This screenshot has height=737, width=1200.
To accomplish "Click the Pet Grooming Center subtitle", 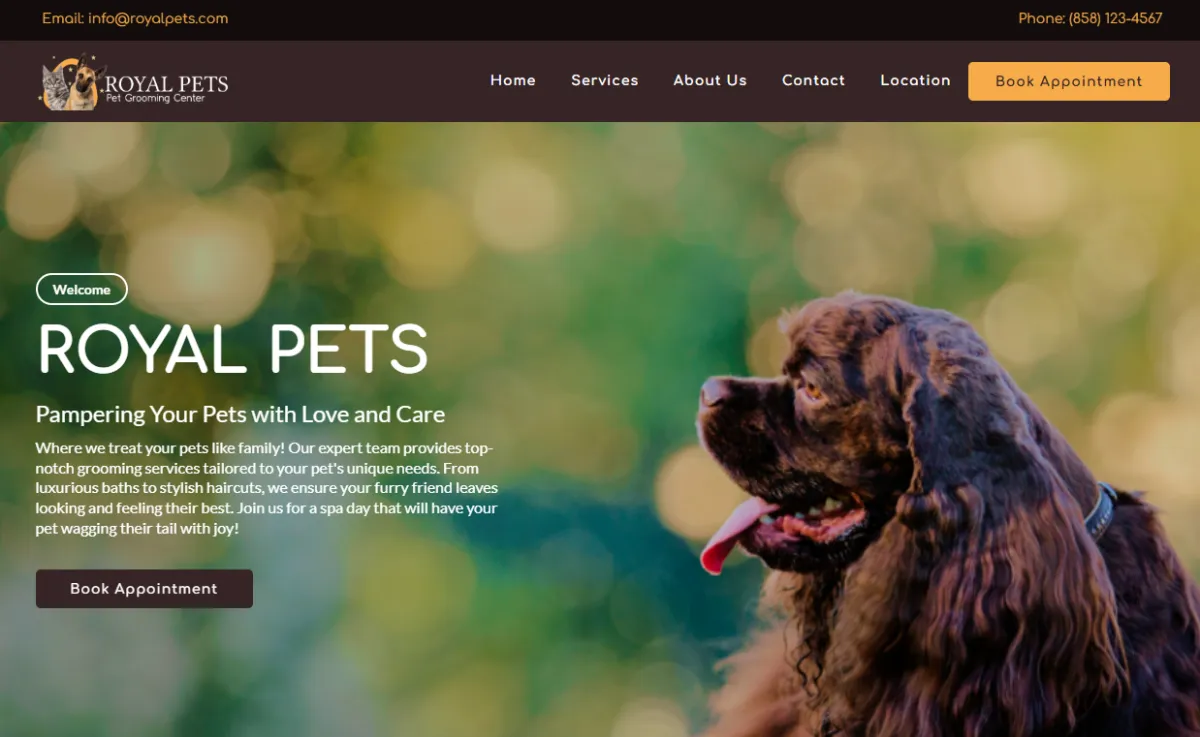I will tap(155, 99).
